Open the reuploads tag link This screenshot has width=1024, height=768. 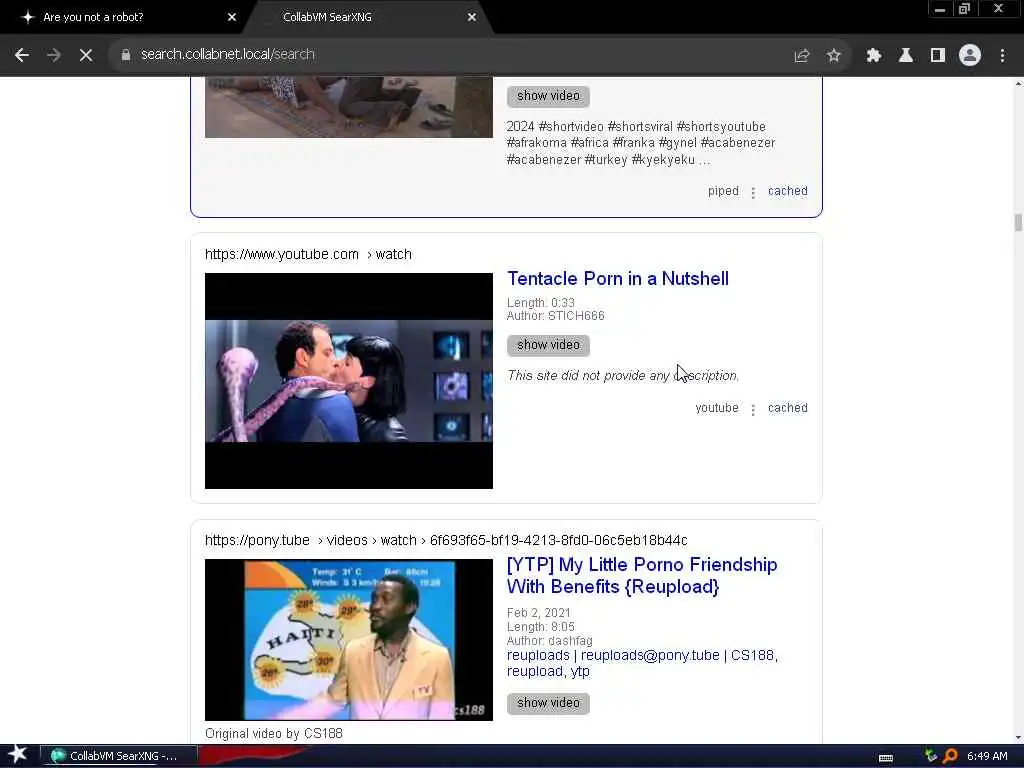(x=538, y=655)
